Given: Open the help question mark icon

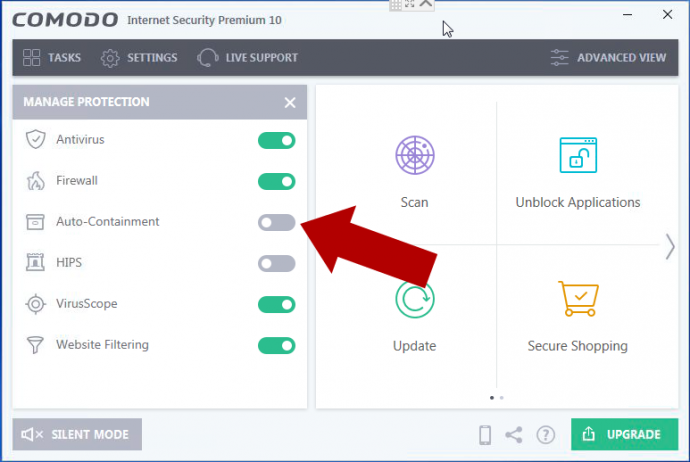Looking at the screenshot, I should click(545, 435).
